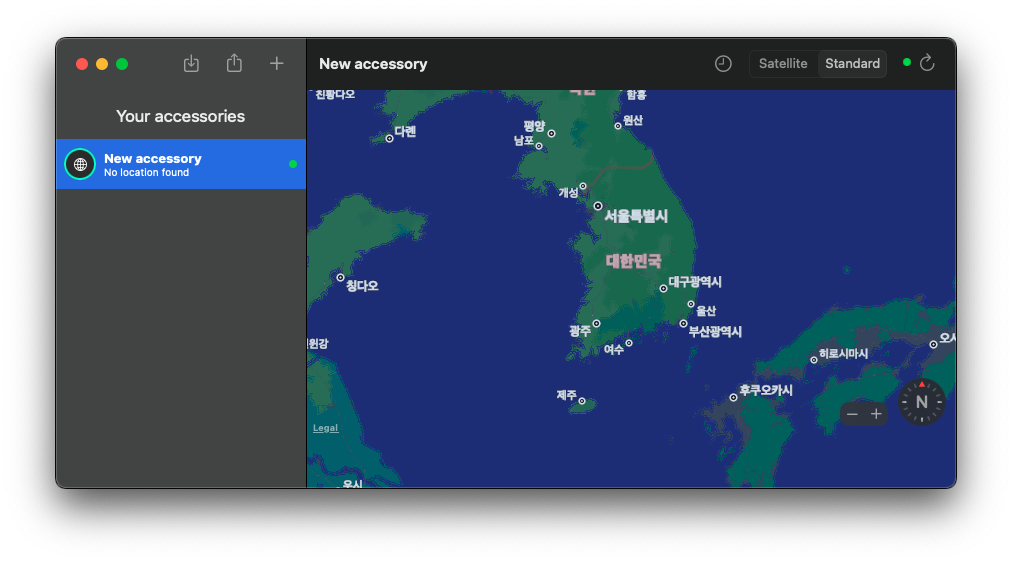Click the 대한민국 country label
This screenshot has width=1012, height=562.
pos(633,261)
